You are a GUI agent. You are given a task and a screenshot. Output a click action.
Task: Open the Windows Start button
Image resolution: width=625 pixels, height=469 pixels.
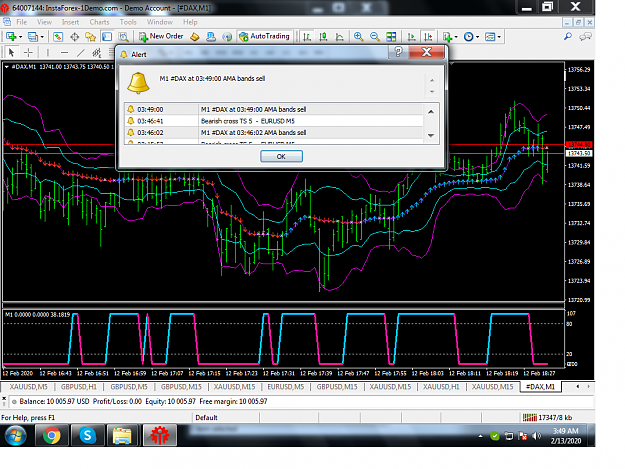tap(15, 436)
